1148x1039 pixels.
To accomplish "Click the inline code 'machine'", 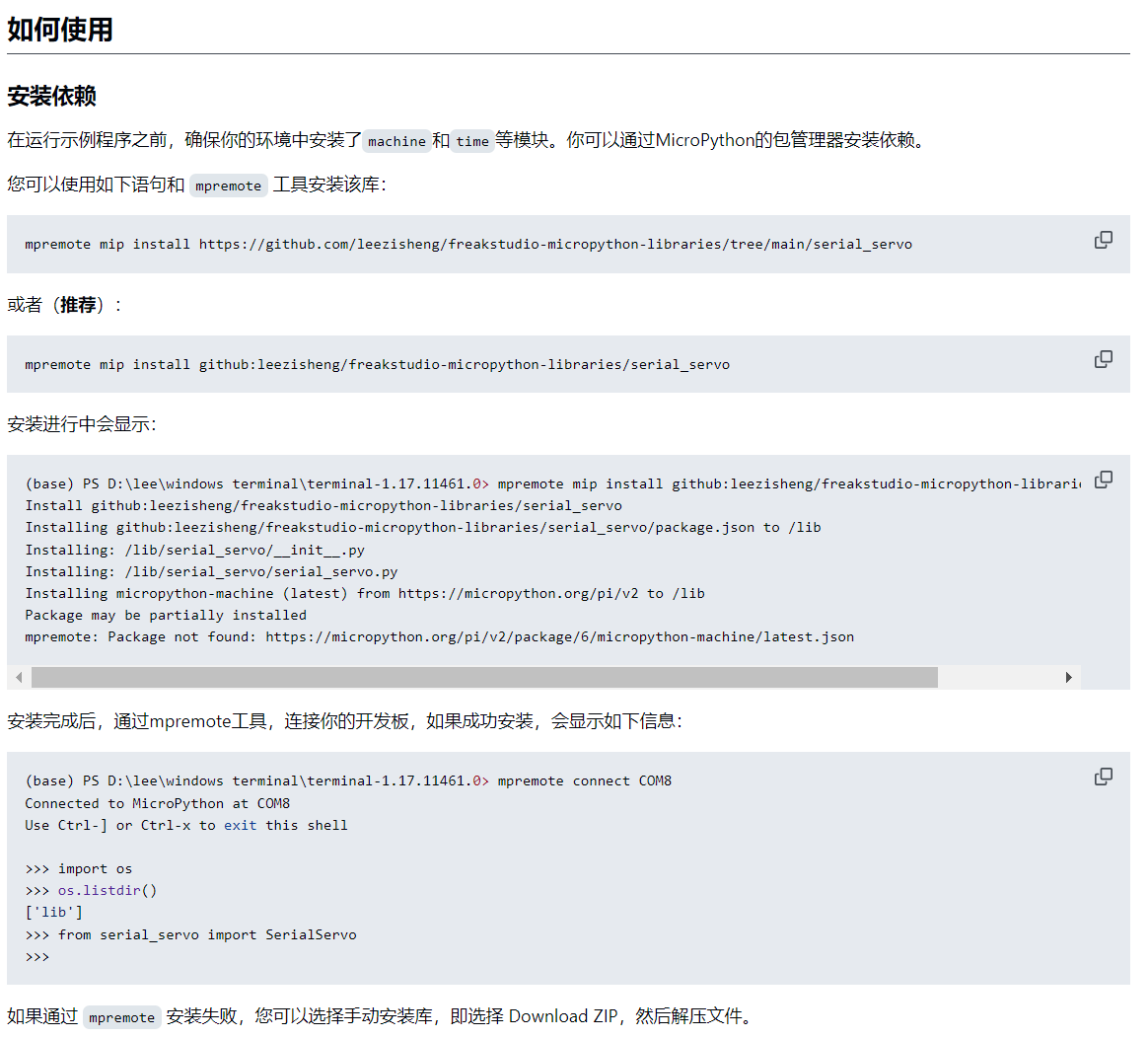I will (x=396, y=141).
